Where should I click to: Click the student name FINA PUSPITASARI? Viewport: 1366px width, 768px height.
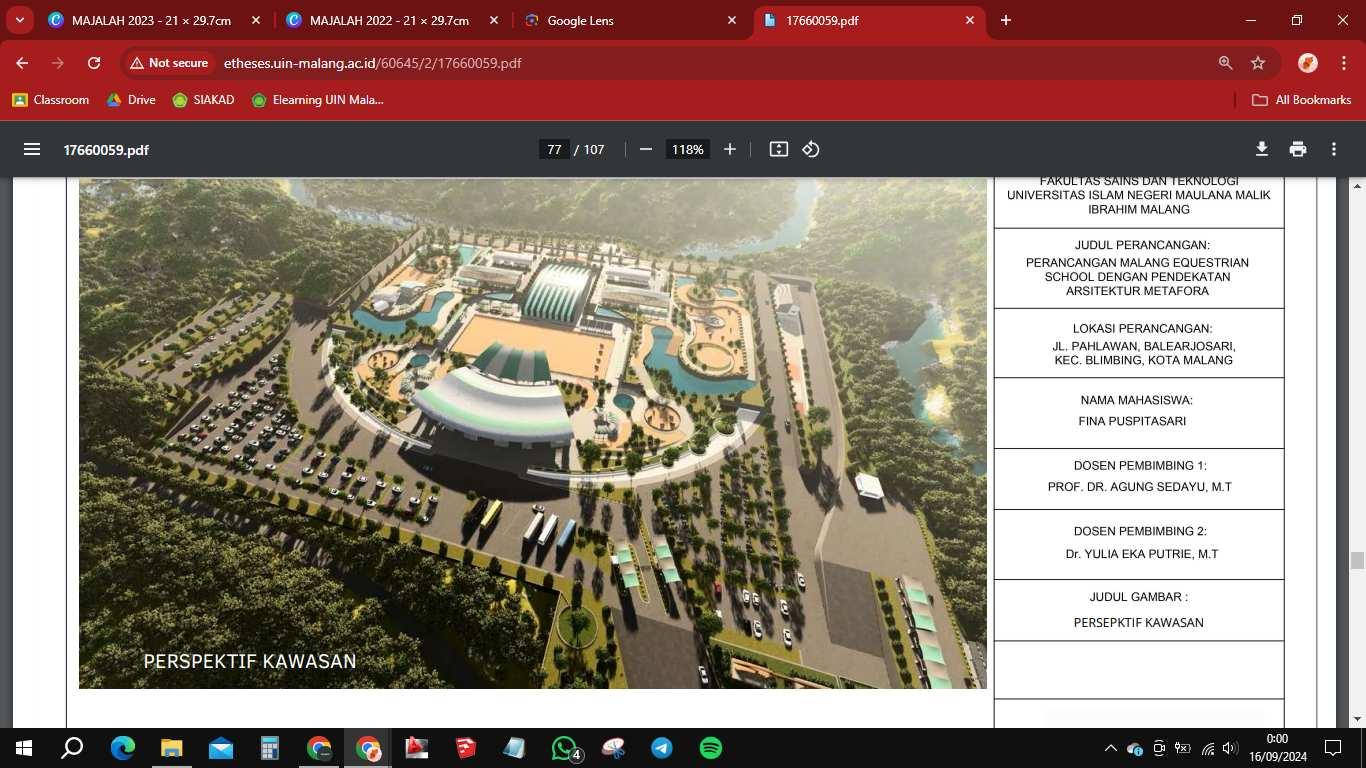coord(1132,421)
